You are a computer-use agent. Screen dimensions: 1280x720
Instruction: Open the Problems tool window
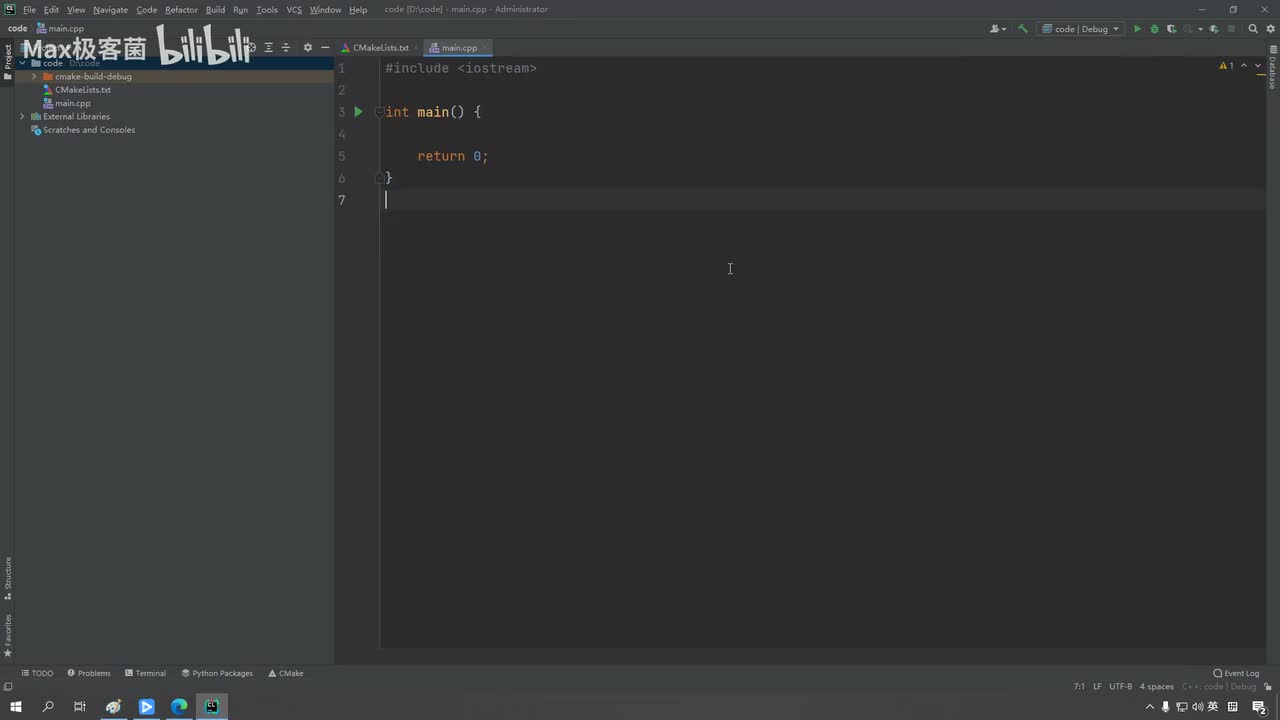[x=89, y=673]
